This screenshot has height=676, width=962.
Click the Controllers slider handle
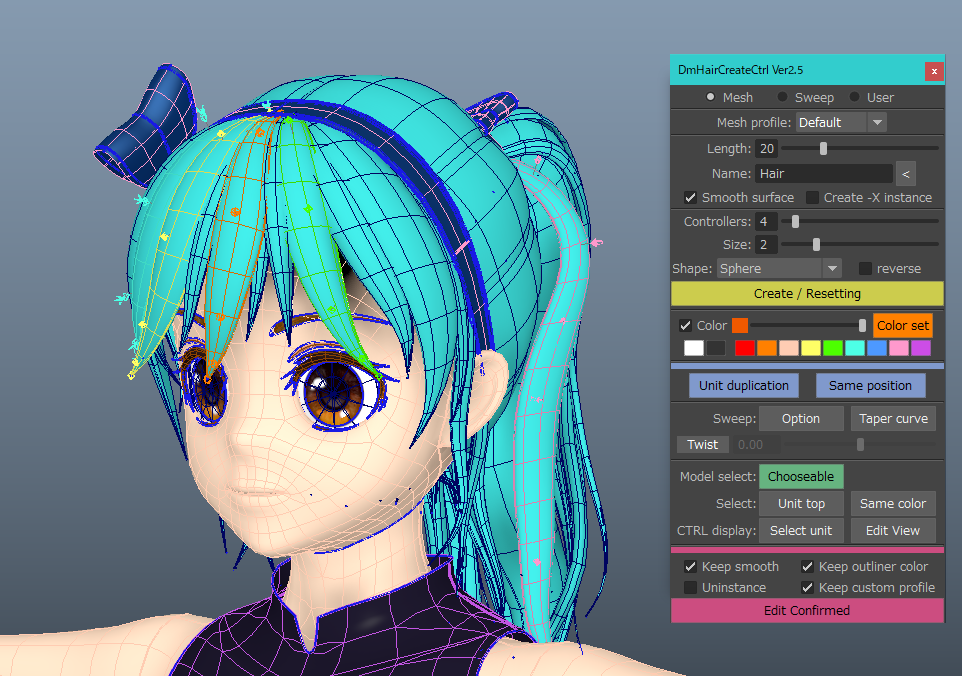pos(795,221)
